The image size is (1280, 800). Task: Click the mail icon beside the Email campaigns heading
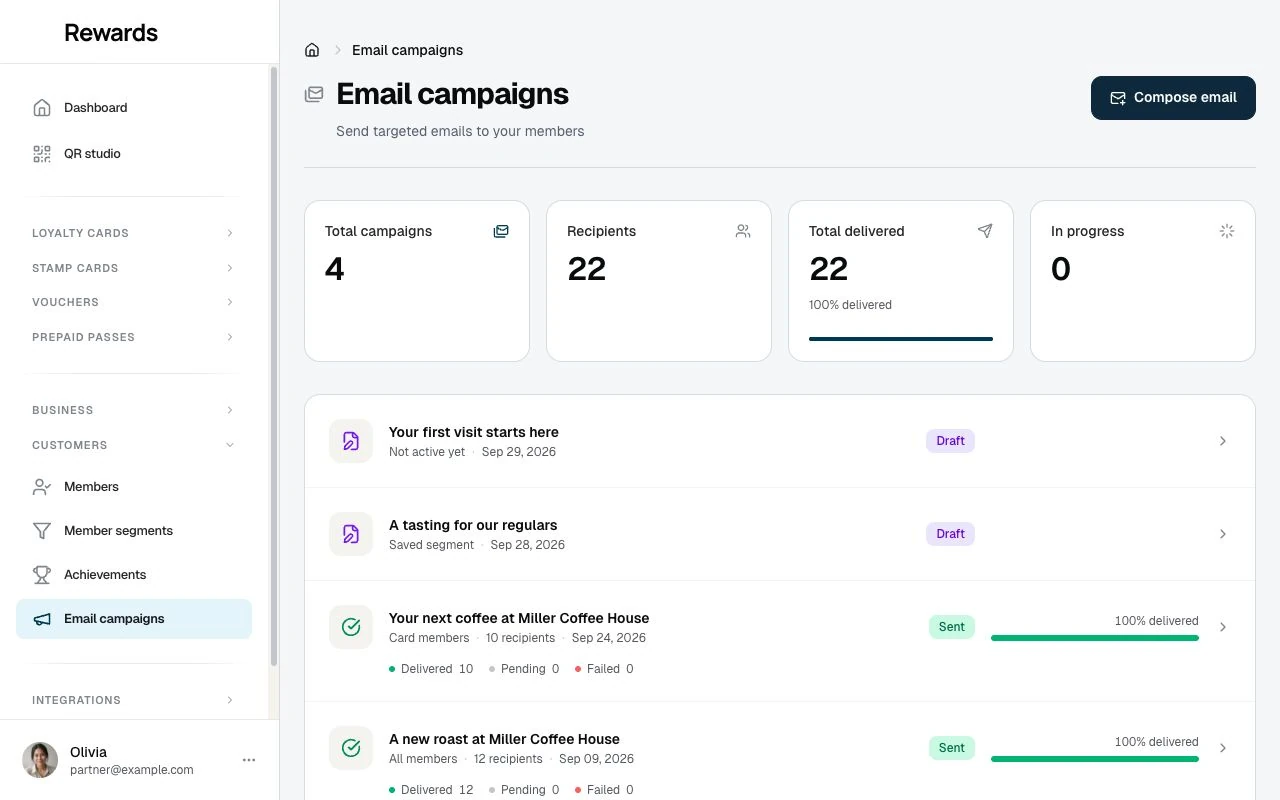click(314, 94)
